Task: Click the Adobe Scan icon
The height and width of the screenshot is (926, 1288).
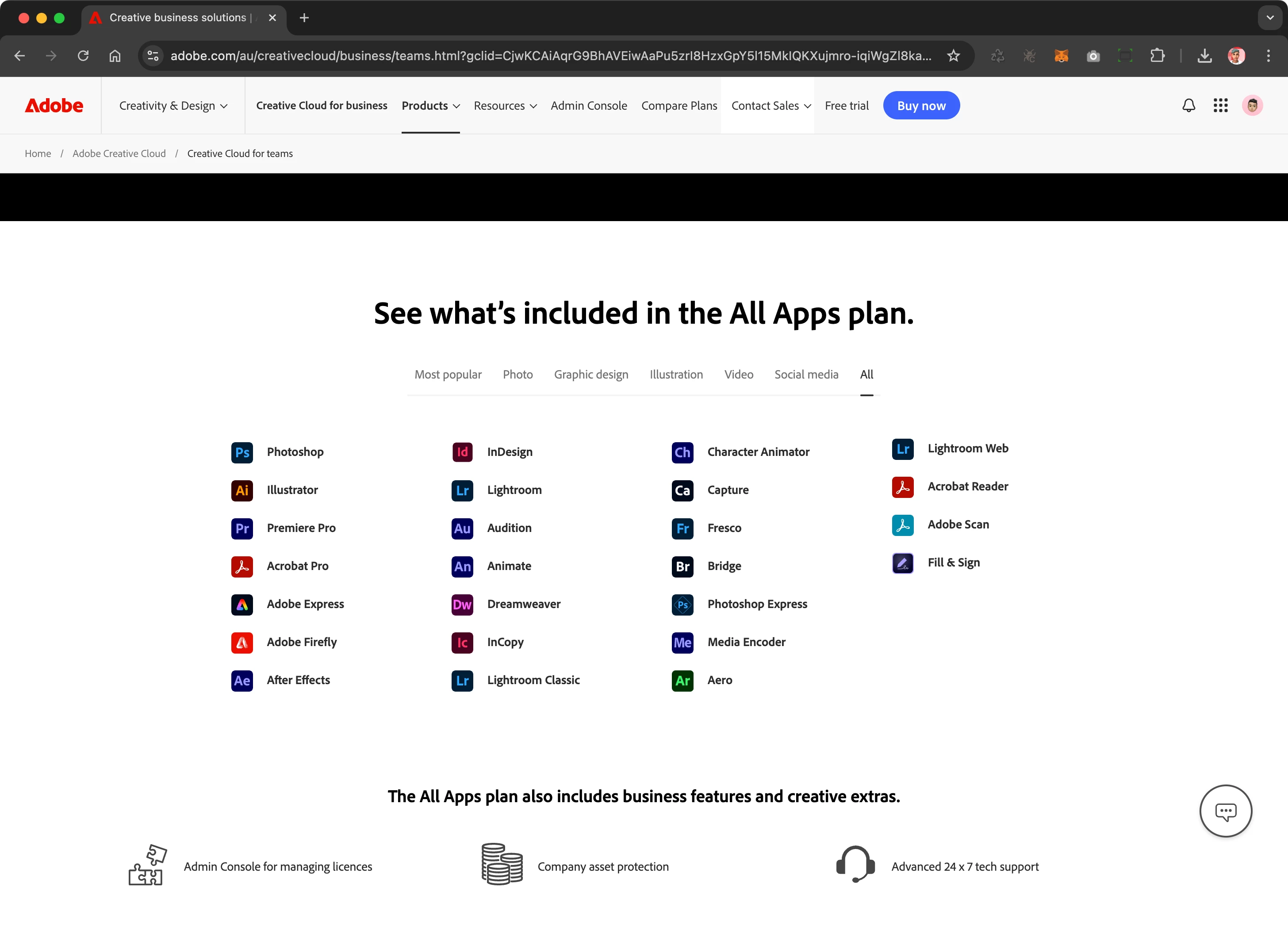Action: pos(902,524)
